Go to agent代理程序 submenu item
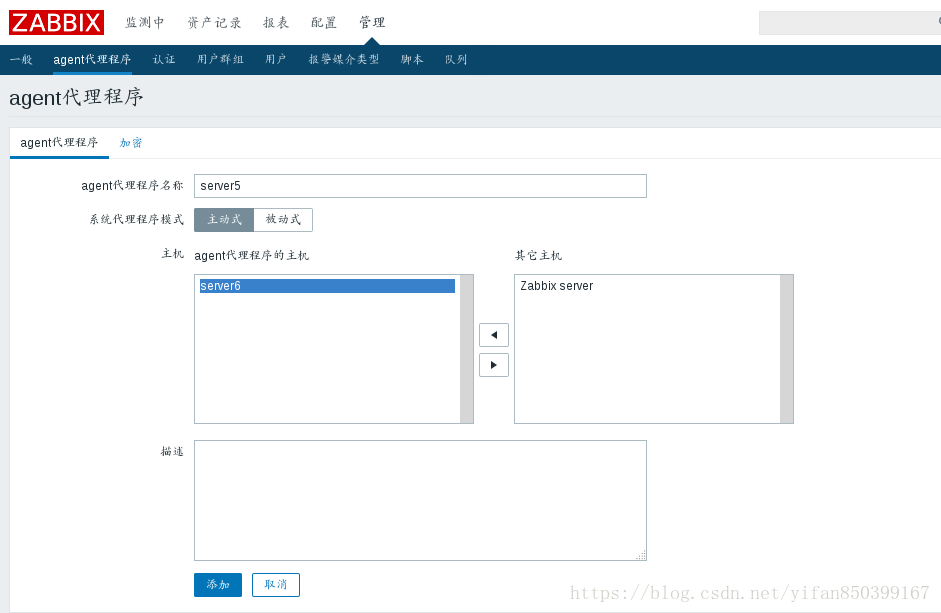 (x=92, y=59)
